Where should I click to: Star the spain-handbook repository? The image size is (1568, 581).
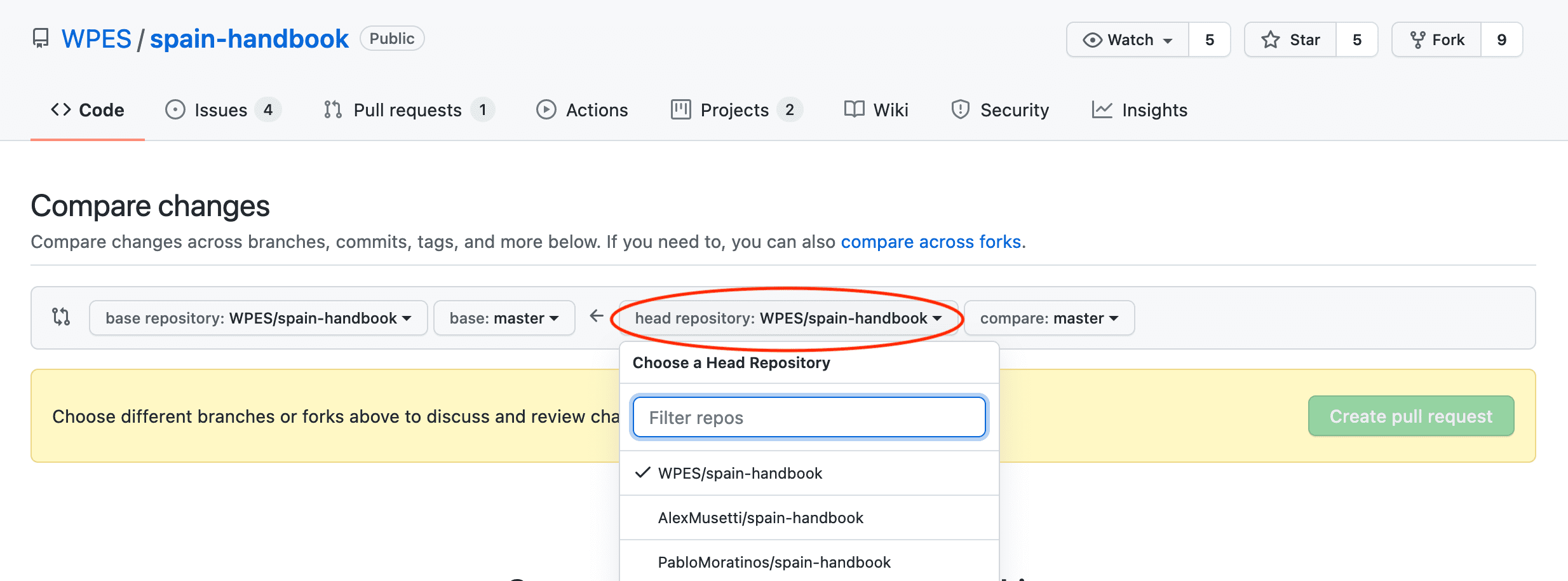pyautogui.click(x=1290, y=39)
